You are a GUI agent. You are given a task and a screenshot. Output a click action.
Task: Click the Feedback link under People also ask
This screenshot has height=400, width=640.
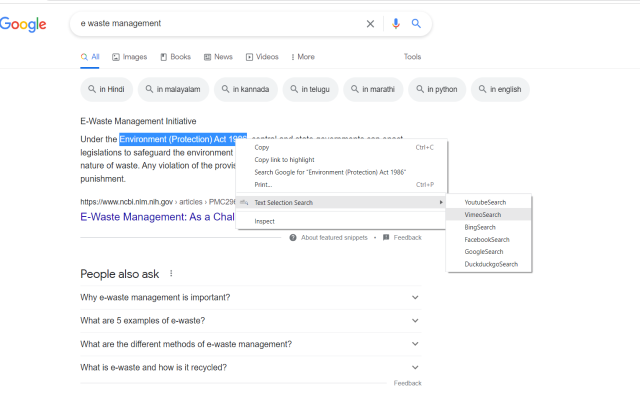point(407,383)
